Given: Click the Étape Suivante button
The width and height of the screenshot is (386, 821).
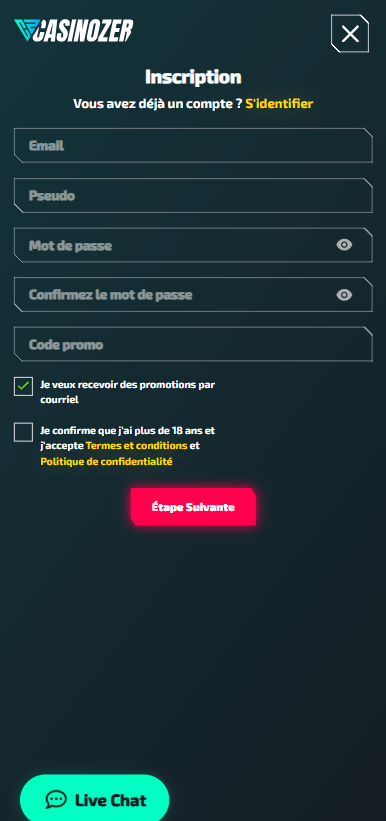Looking at the screenshot, I should [x=193, y=507].
